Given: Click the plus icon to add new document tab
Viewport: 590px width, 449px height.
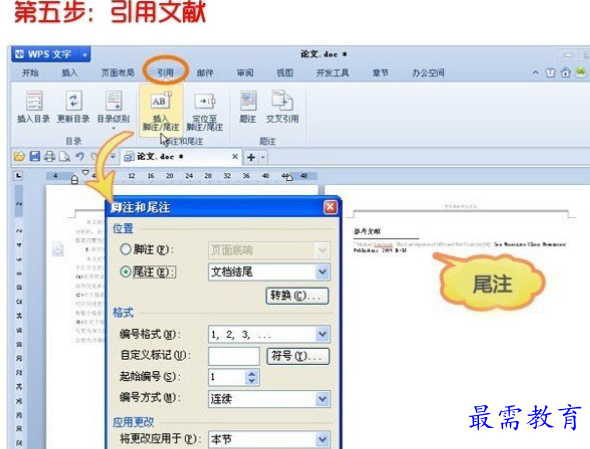Looking at the screenshot, I should tap(251, 157).
